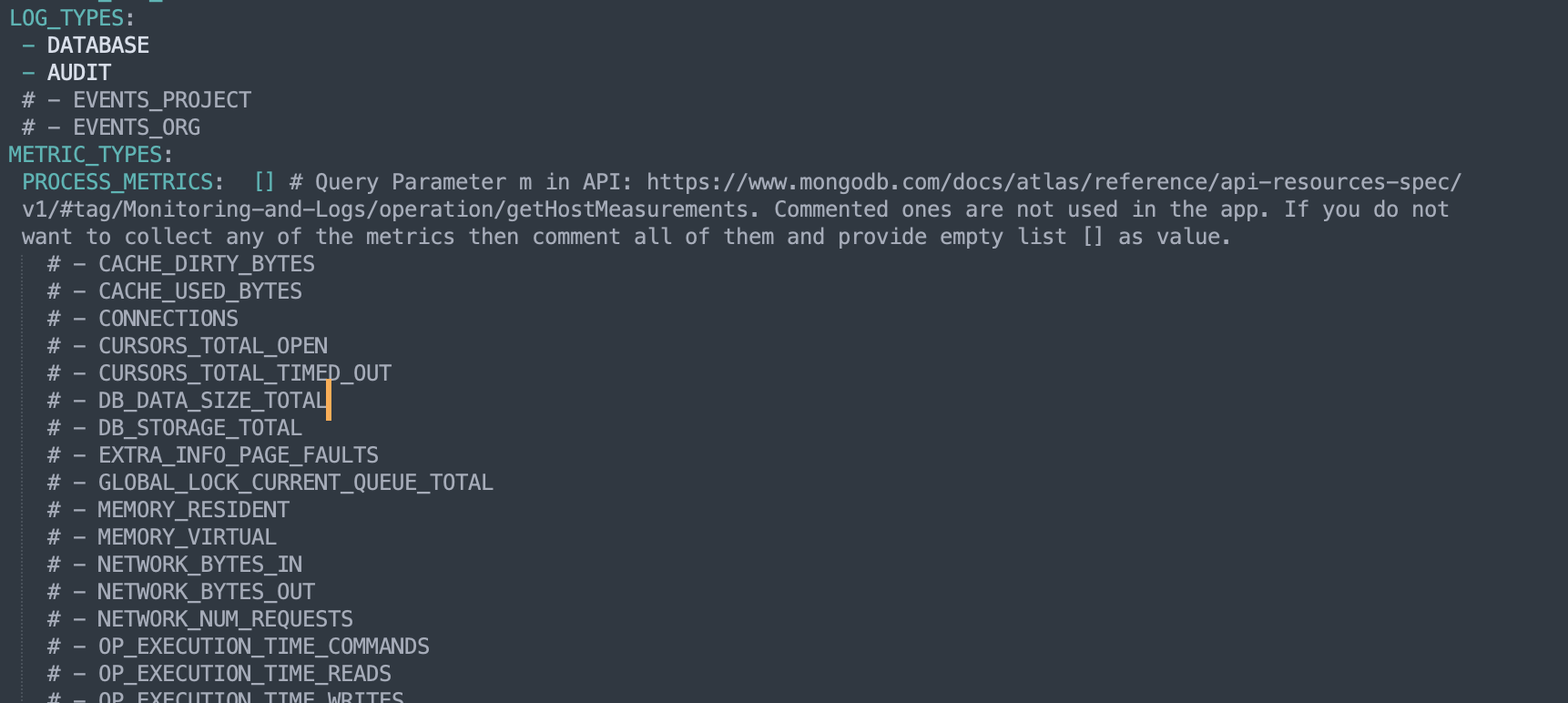This screenshot has width=1568, height=703.
Task: Click the EXTRA_INFO_PAGE_FAULTS metric line
Action: point(238,455)
